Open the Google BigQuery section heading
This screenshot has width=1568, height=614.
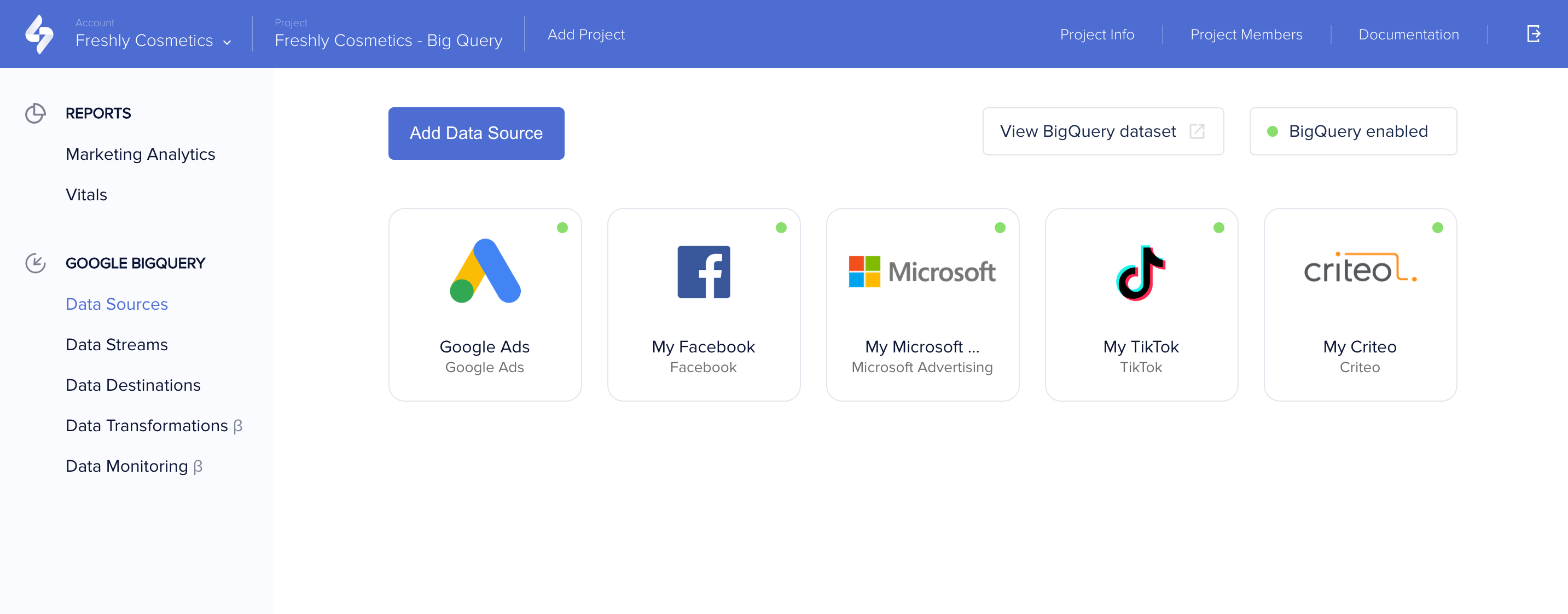pyautogui.click(x=135, y=263)
